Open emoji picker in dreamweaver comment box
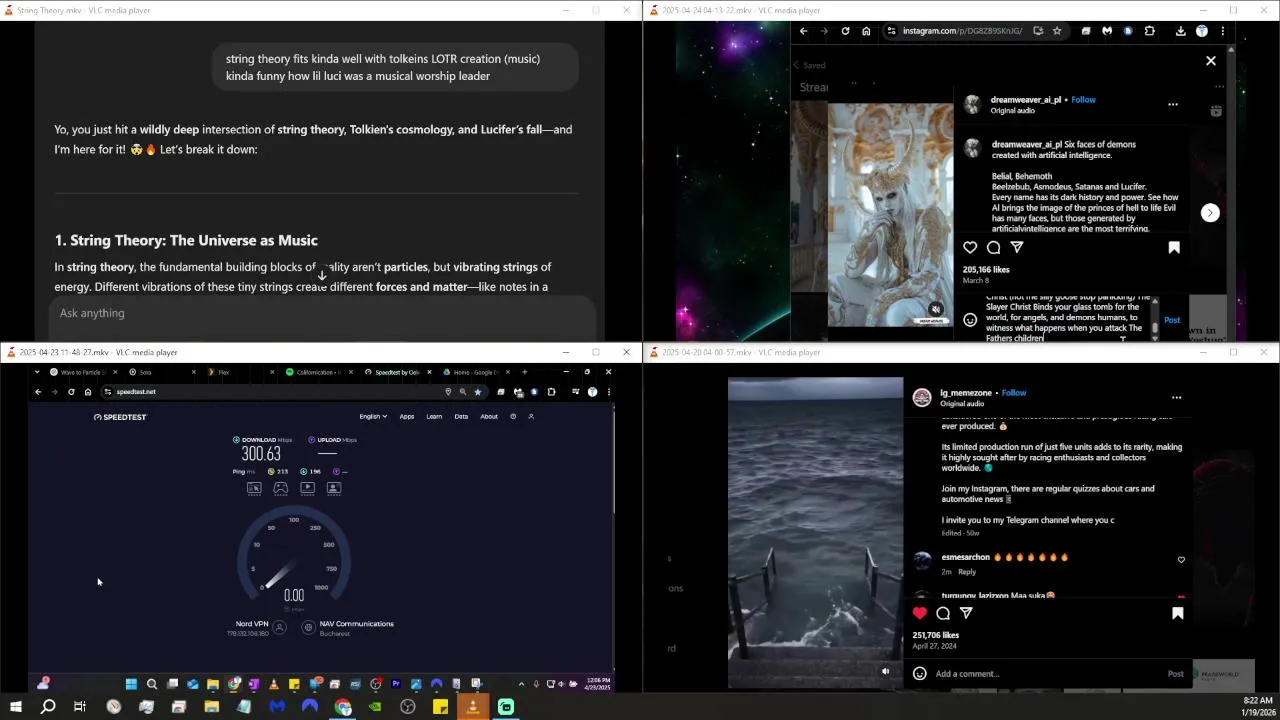 tap(970, 320)
